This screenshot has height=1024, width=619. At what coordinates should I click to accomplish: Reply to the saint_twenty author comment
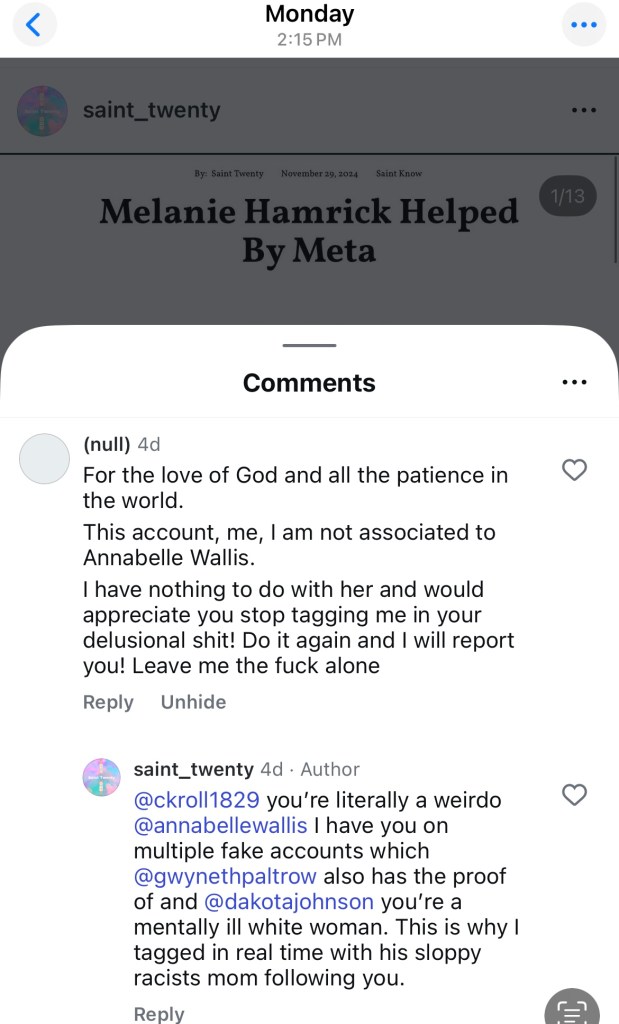tap(159, 1013)
